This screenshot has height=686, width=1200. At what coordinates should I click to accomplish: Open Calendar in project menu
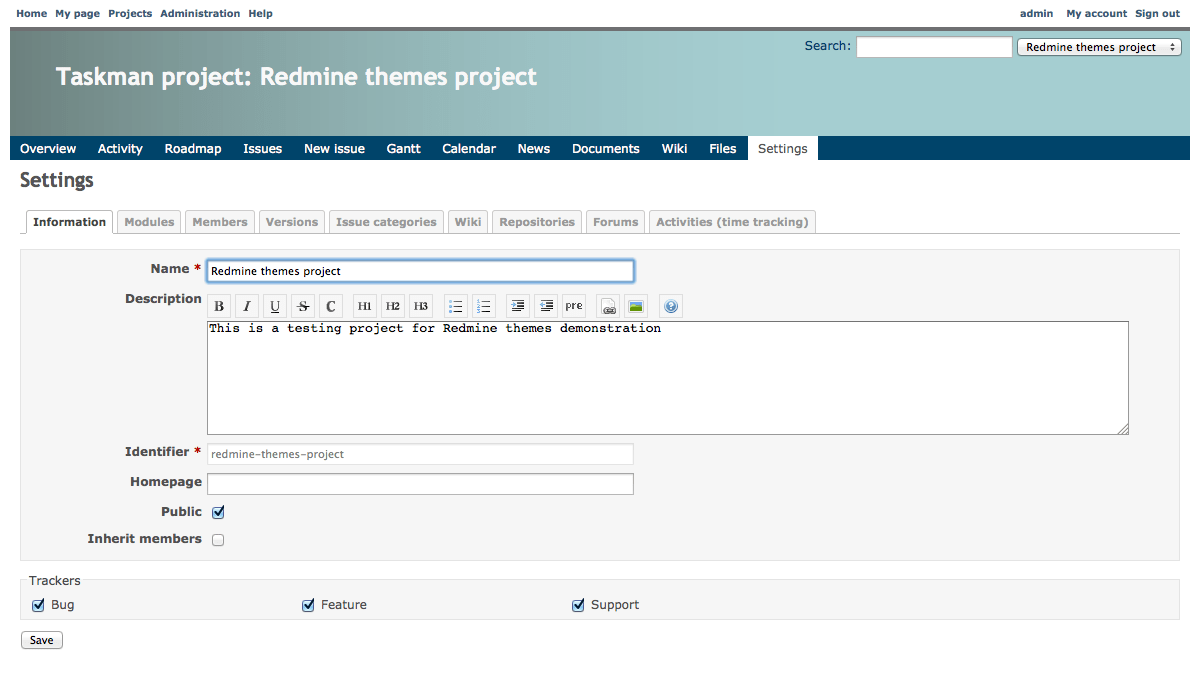click(x=469, y=149)
